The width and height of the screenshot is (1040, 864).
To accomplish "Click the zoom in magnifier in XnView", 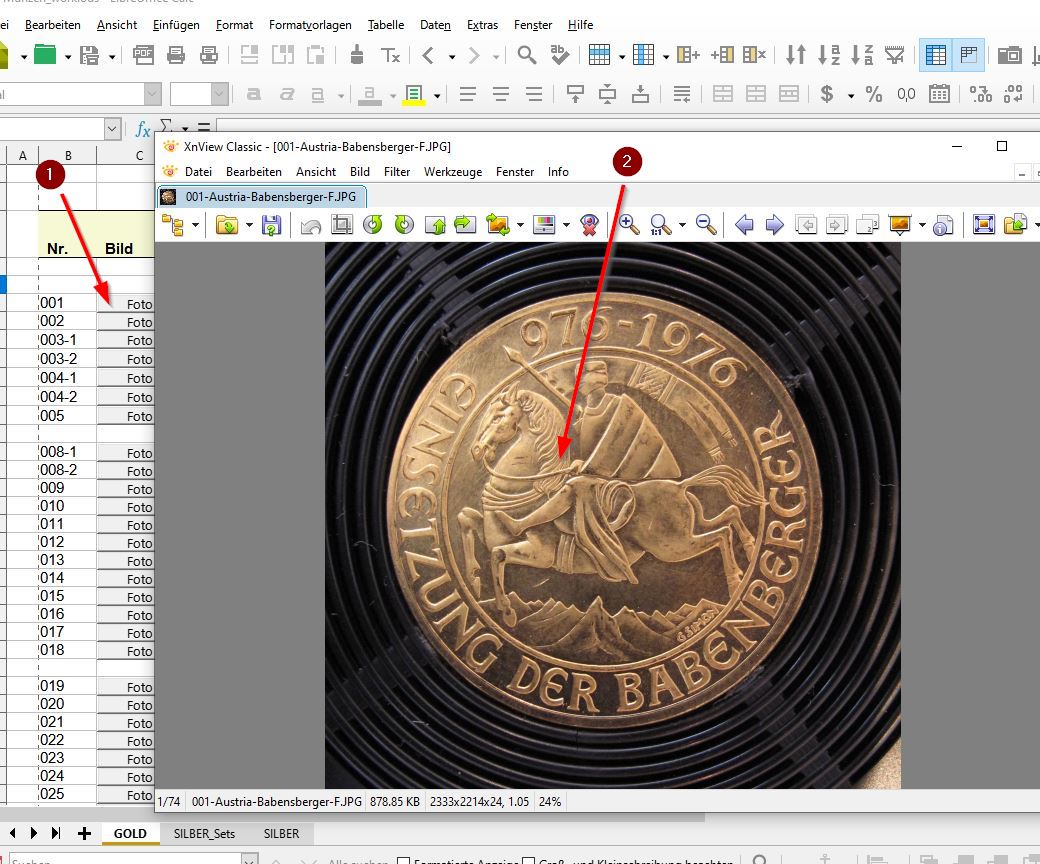I will tap(629, 225).
